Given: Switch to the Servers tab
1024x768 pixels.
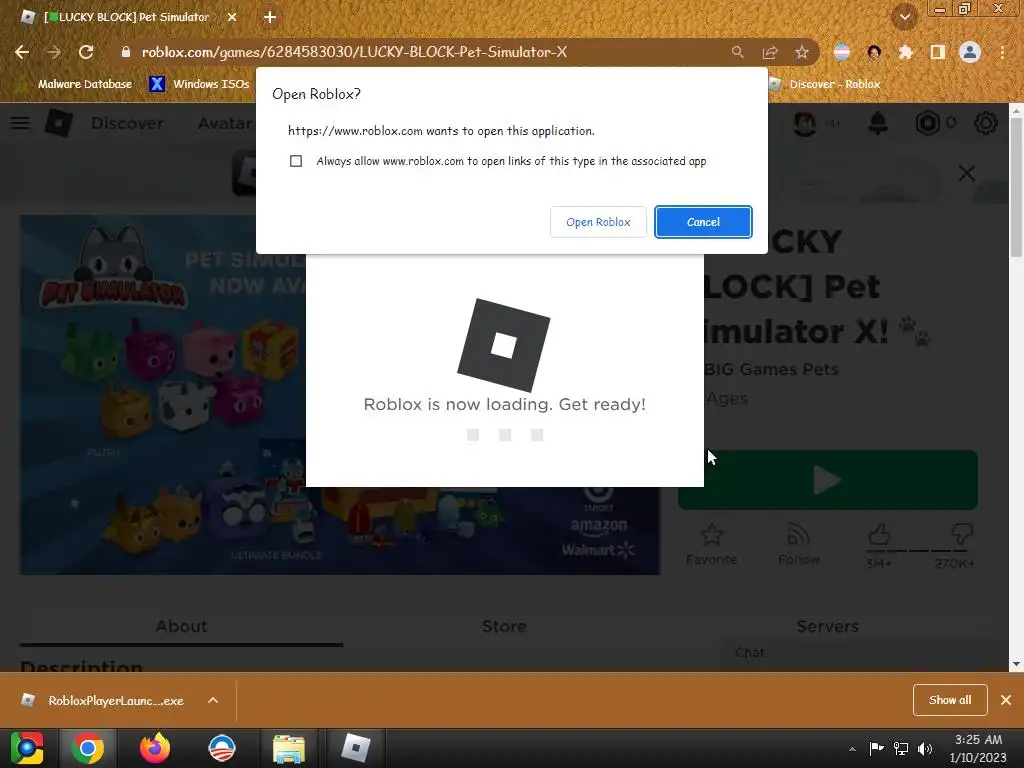Looking at the screenshot, I should tap(827, 626).
